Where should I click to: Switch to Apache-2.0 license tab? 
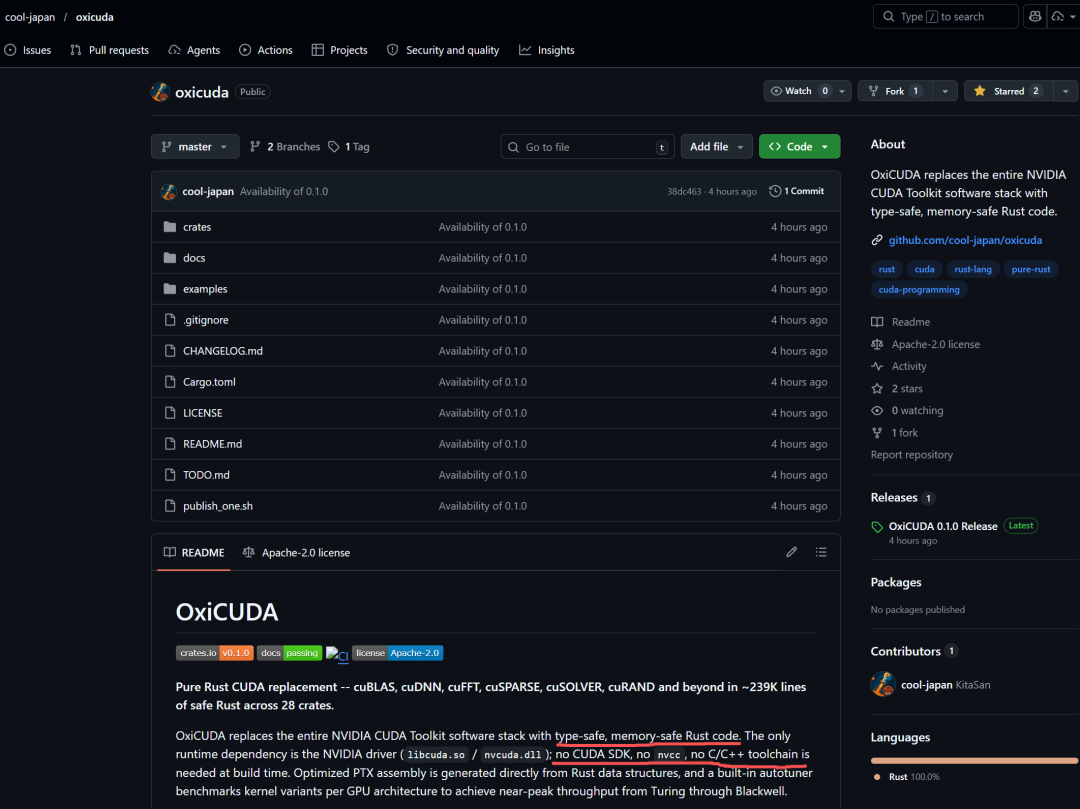[x=297, y=552]
